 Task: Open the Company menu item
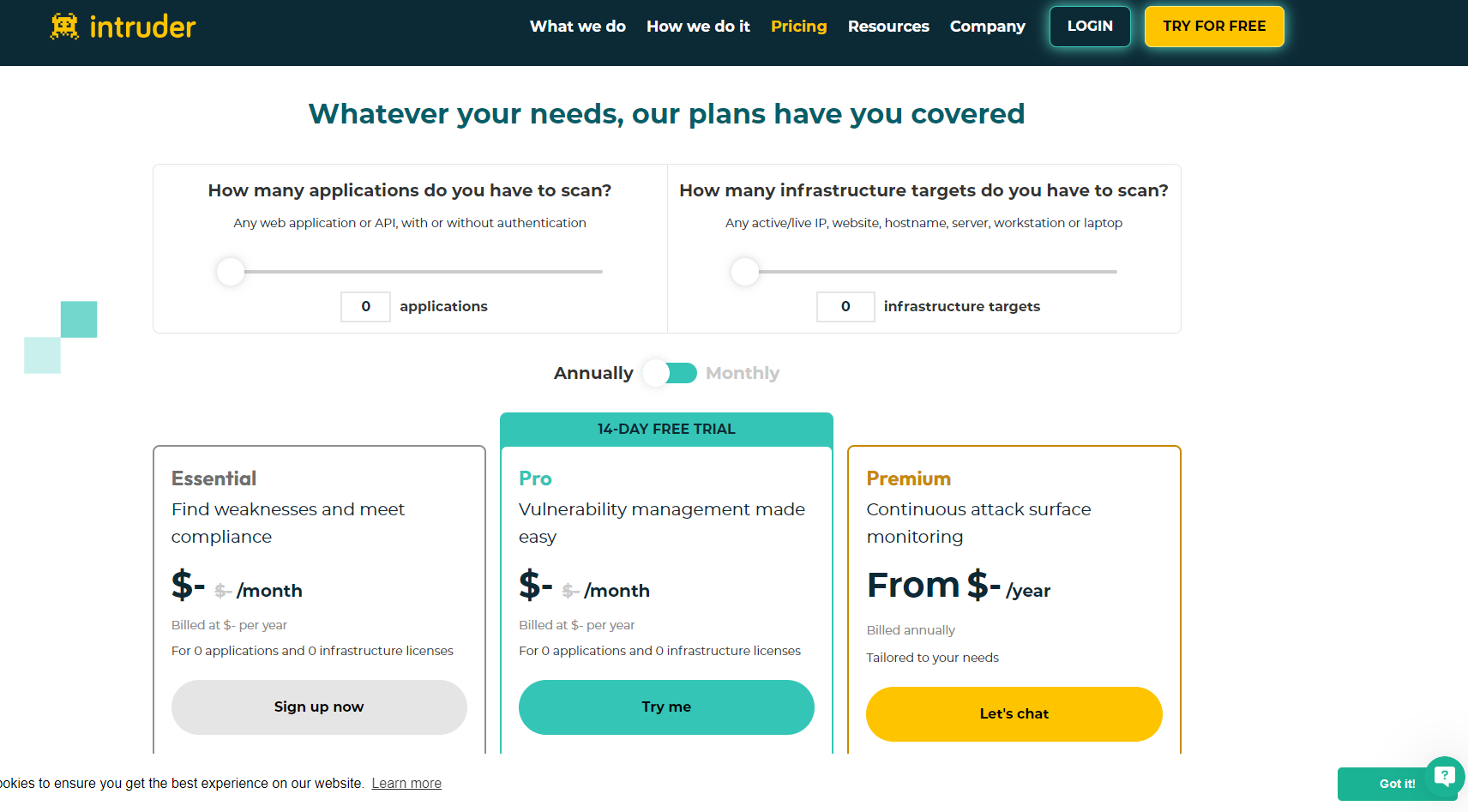pyautogui.click(x=987, y=27)
